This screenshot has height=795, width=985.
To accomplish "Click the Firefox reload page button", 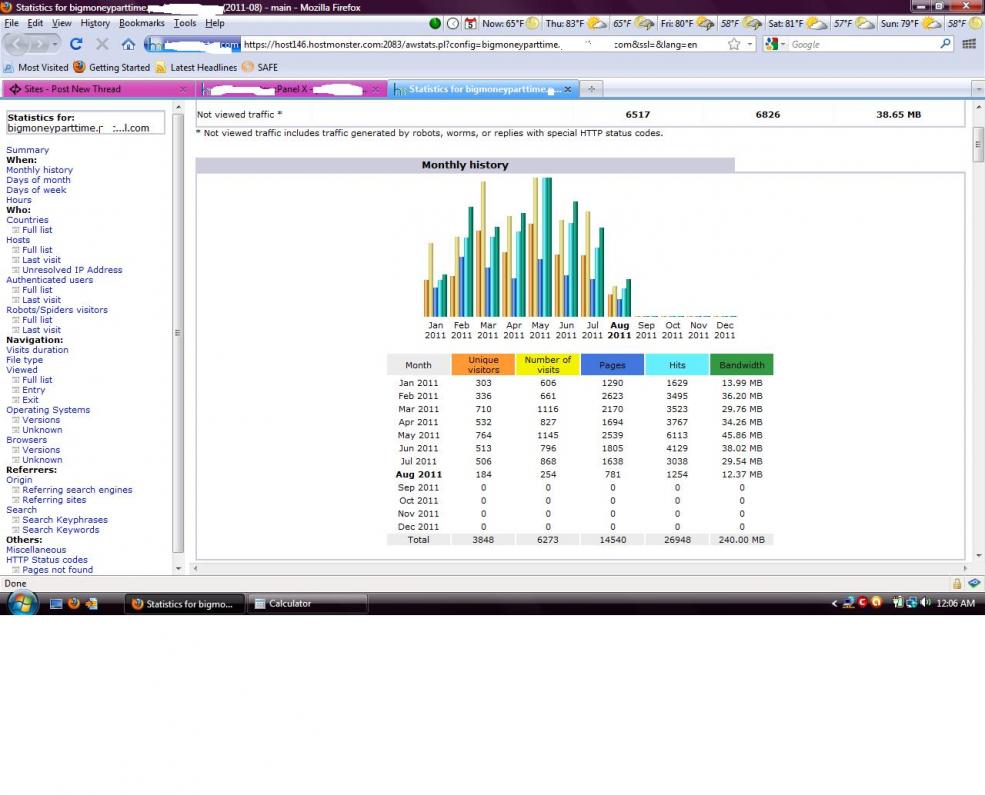I will [x=76, y=44].
